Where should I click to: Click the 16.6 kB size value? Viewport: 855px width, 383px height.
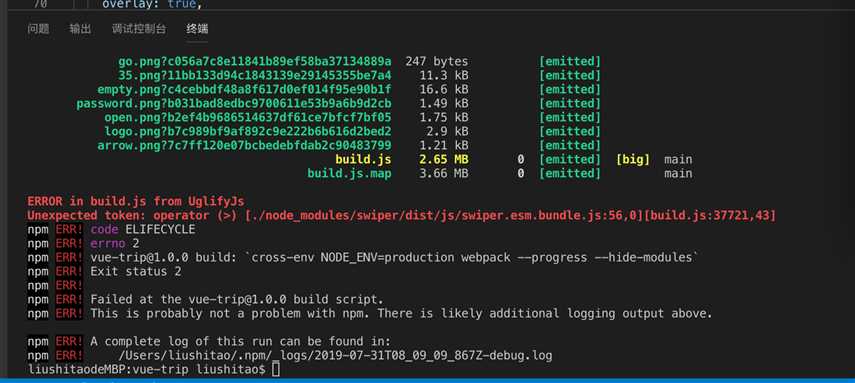point(444,89)
